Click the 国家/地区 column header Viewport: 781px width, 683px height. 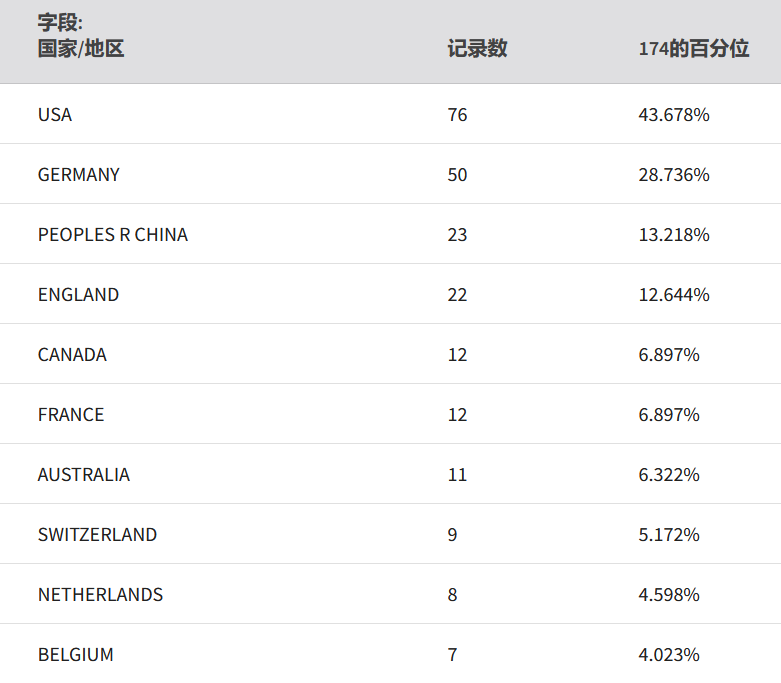pyautogui.click(x=81, y=49)
